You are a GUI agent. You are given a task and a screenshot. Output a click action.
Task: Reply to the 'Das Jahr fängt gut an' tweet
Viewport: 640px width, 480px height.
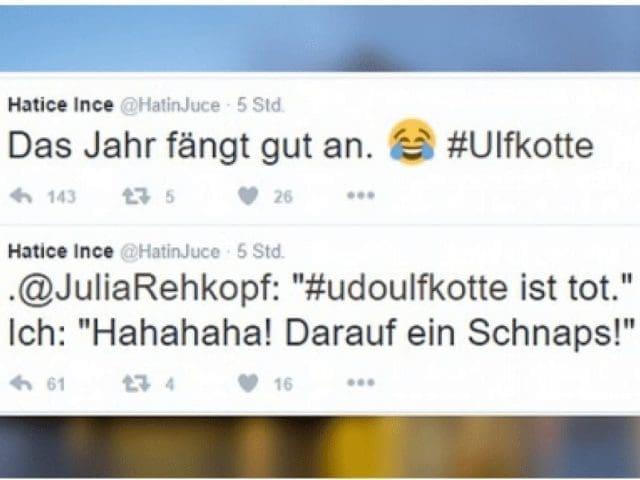click(x=21, y=196)
